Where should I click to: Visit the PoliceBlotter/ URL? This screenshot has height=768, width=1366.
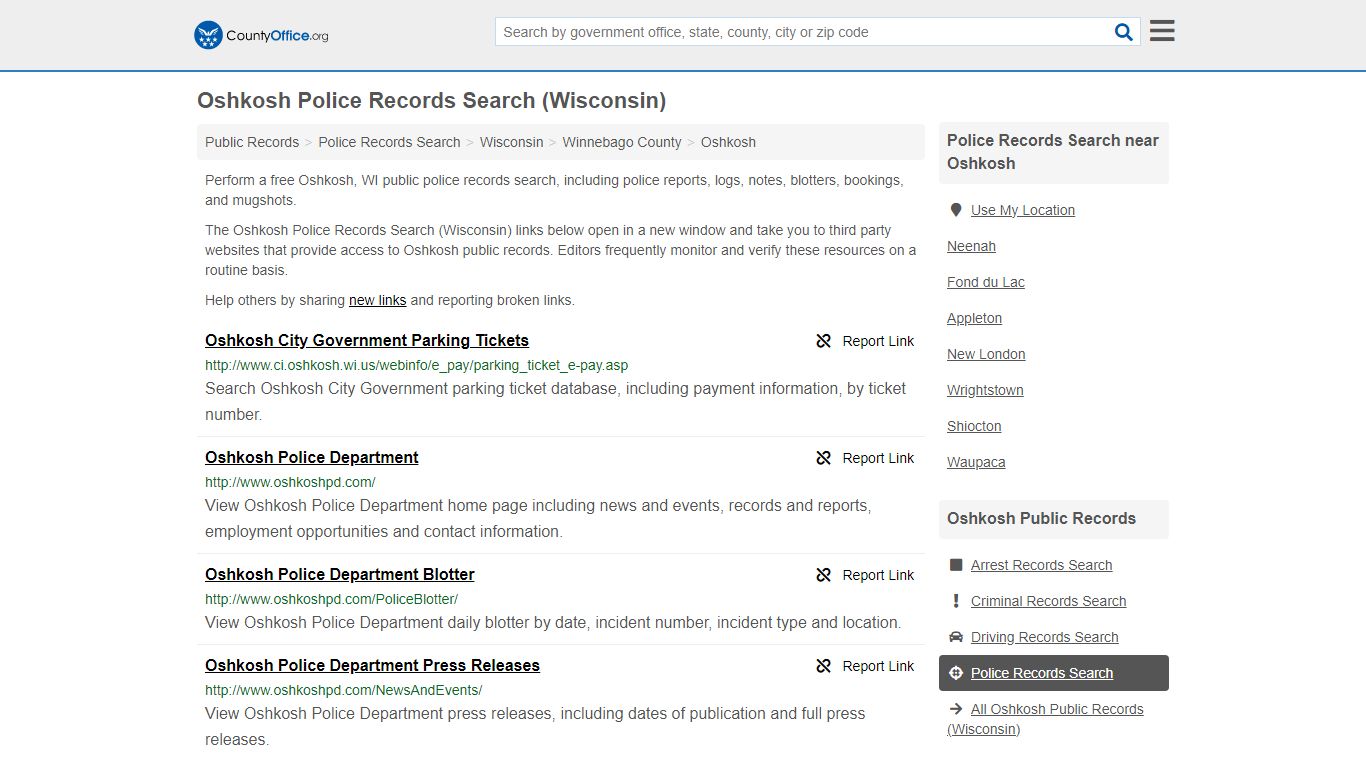click(x=331, y=599)
